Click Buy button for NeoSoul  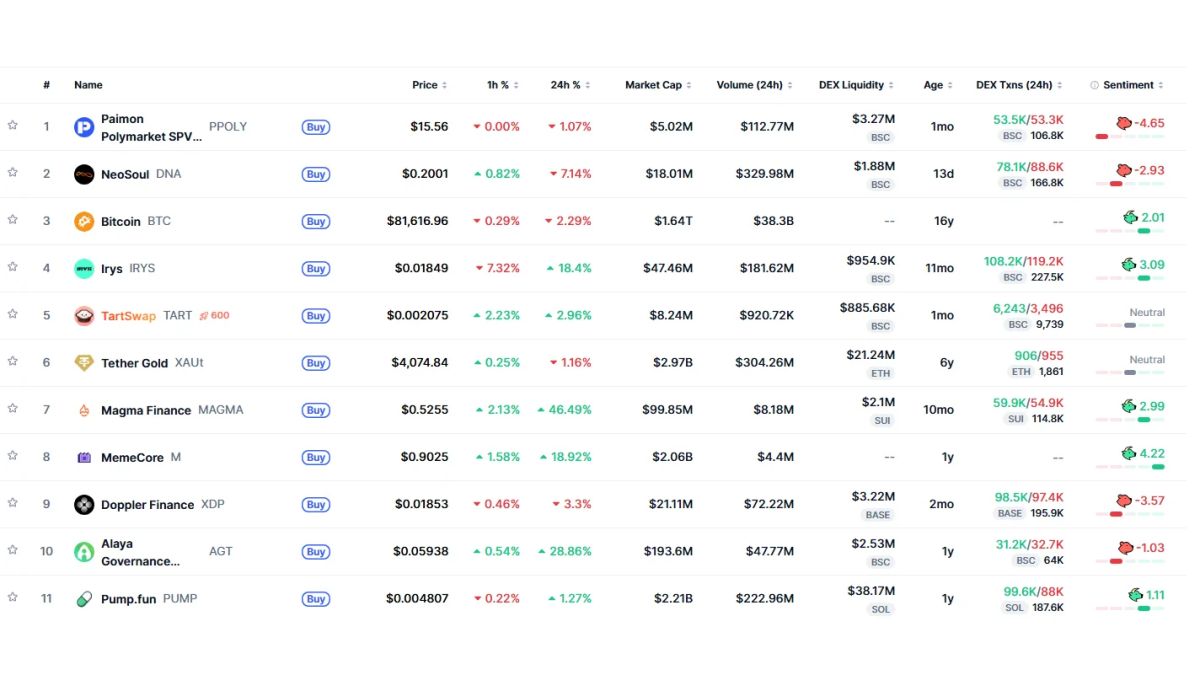click(316, 174)
